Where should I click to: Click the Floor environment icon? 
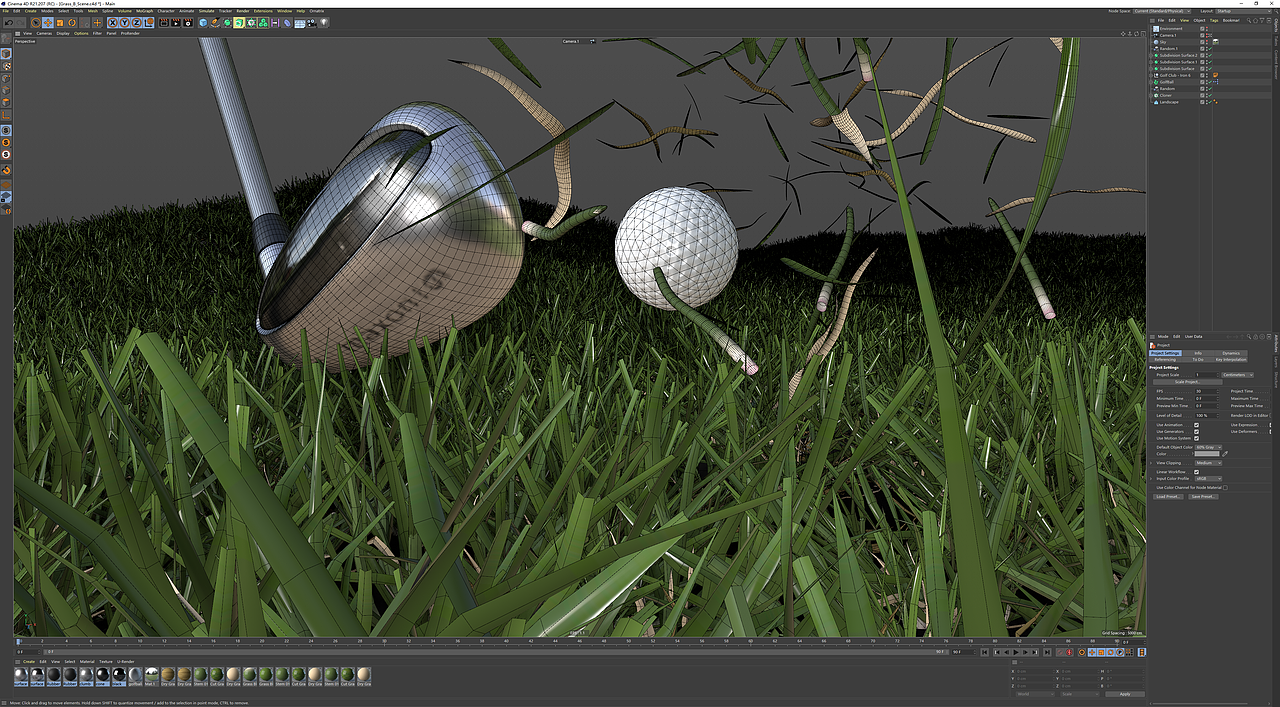pos(299,22)
